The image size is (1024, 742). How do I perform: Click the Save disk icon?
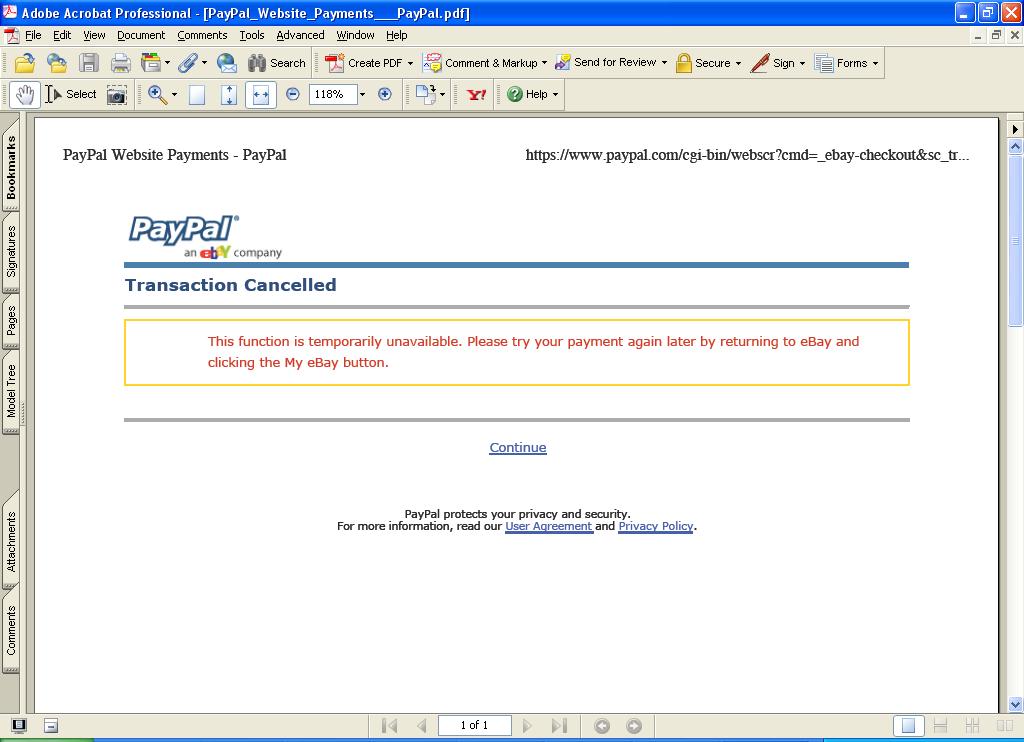coord(89,63)
